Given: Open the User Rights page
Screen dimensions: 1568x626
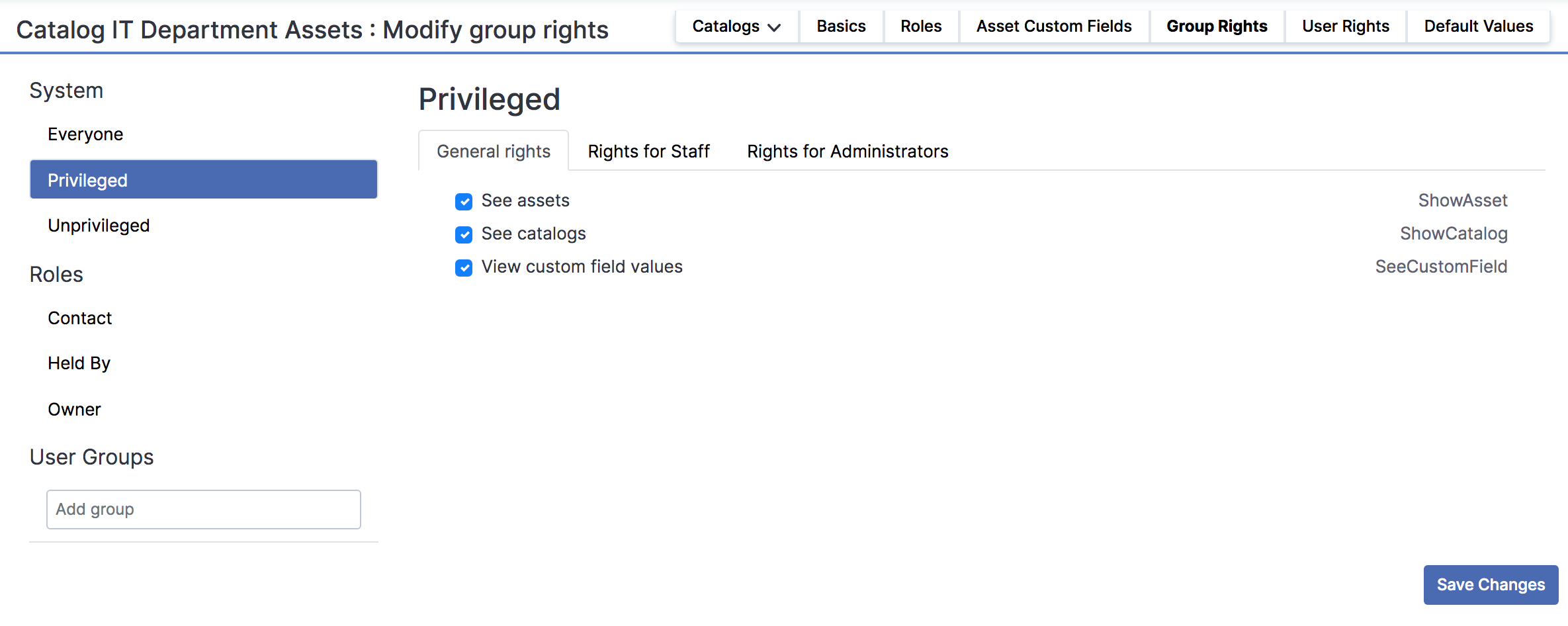Looking at the screenshot, I should pyautogui.click(x=1345, y=26).
